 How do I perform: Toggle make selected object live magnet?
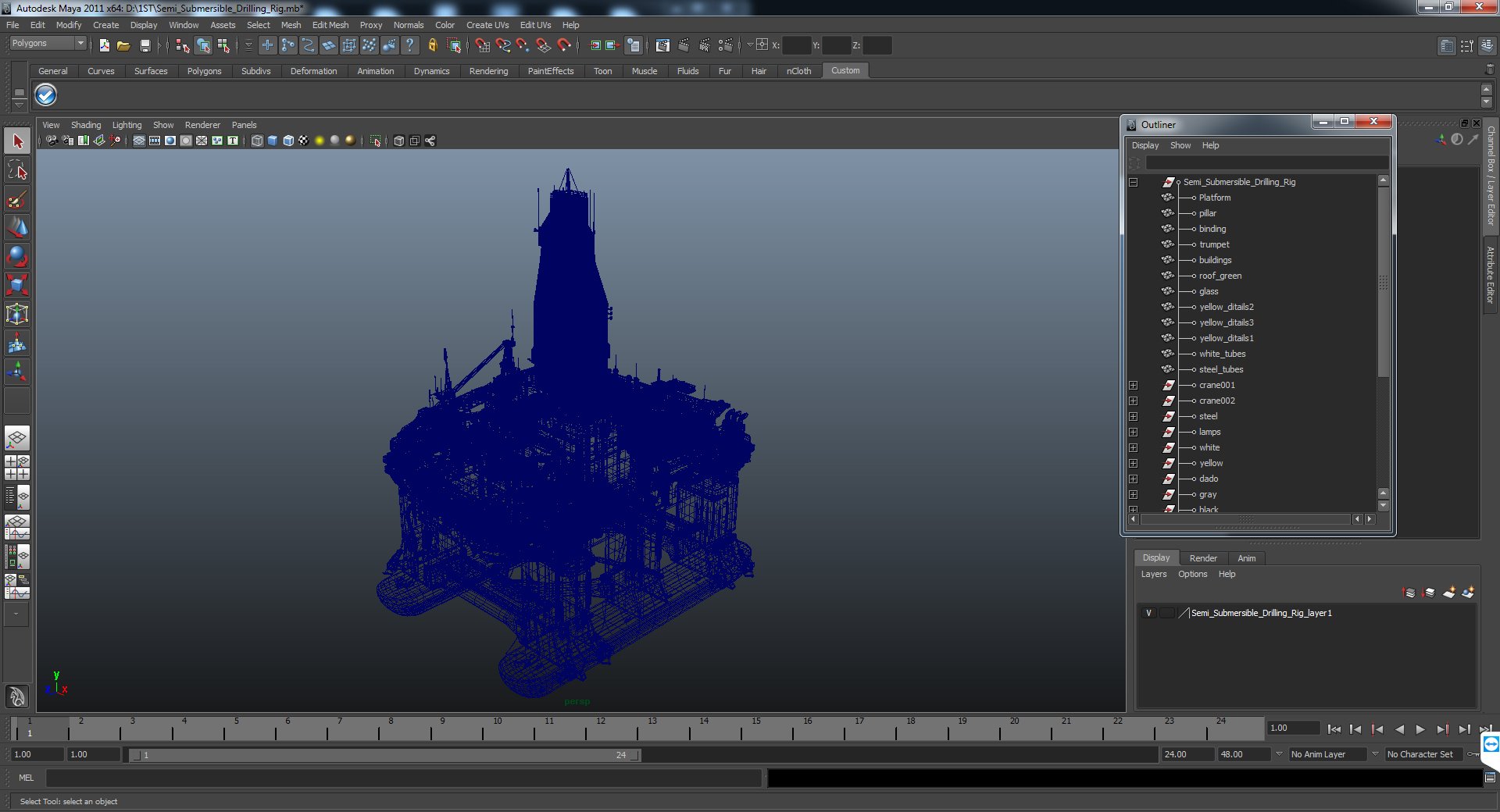[x=563, y=45]
